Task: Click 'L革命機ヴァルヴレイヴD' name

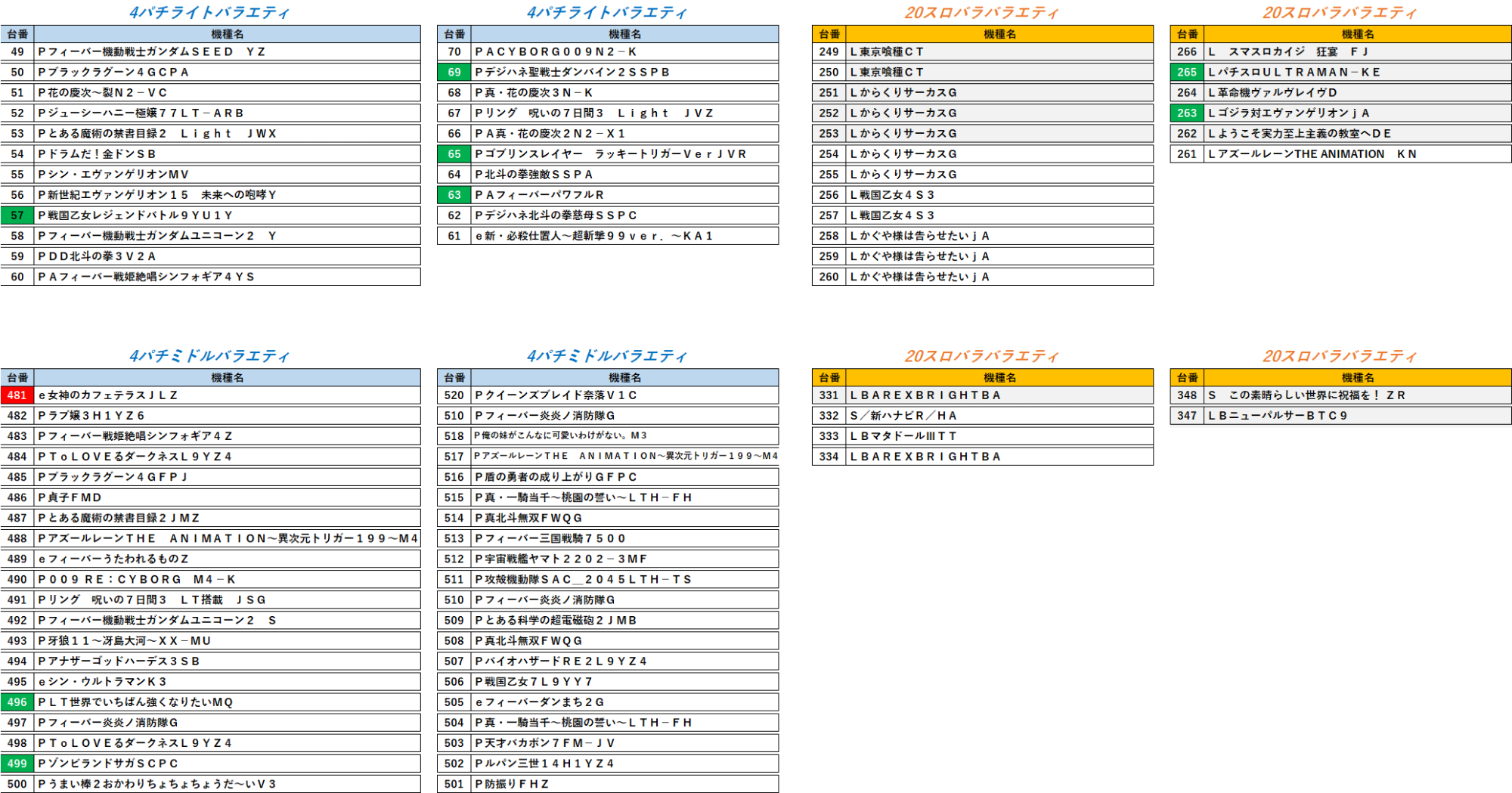Action: (1358, 93)
